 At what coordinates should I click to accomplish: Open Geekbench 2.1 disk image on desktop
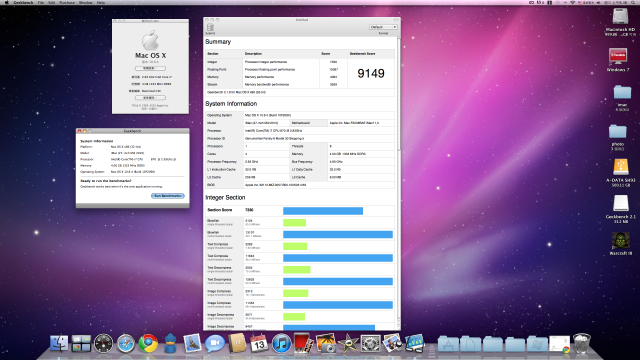click(x=621, y=203)
